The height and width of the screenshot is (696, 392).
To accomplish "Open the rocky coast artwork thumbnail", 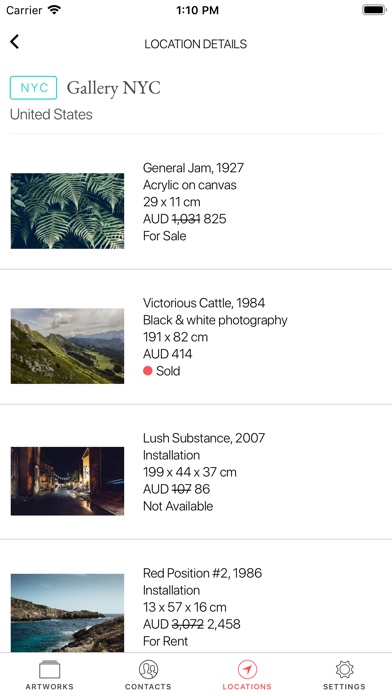I will [67, 613].
